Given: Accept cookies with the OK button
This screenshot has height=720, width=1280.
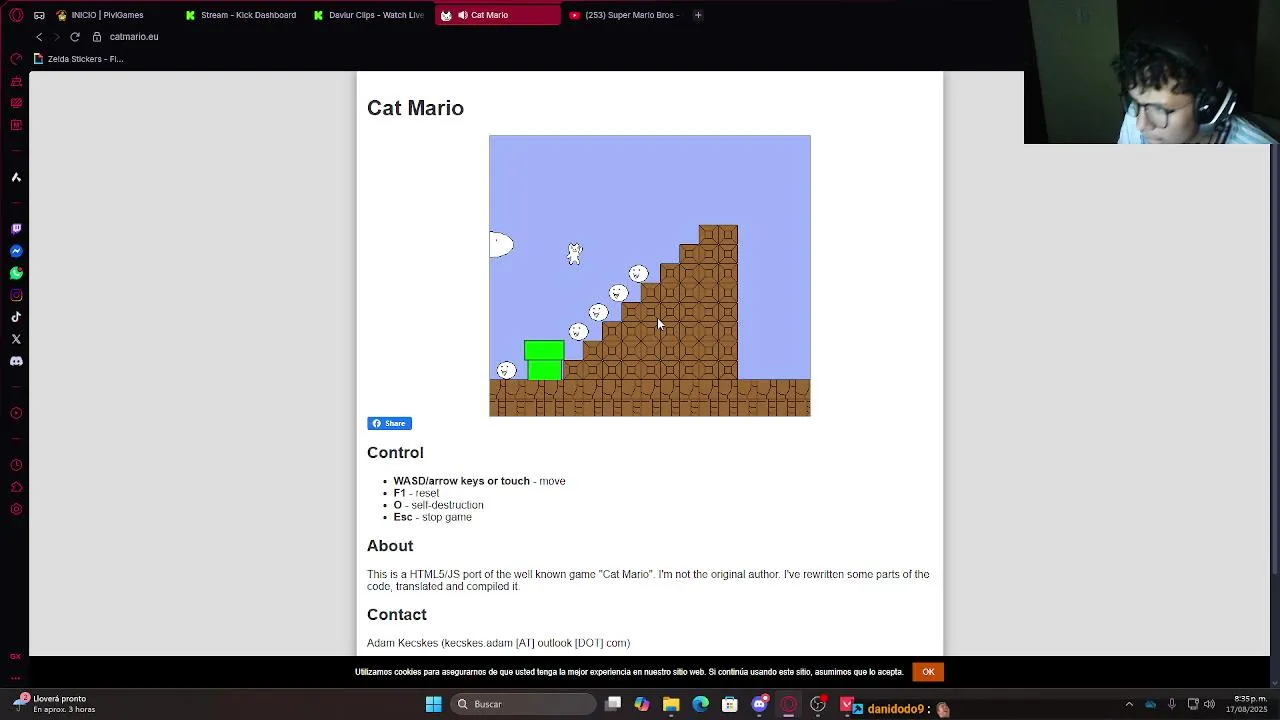Looking at the screenshot, I should (928, 672).
